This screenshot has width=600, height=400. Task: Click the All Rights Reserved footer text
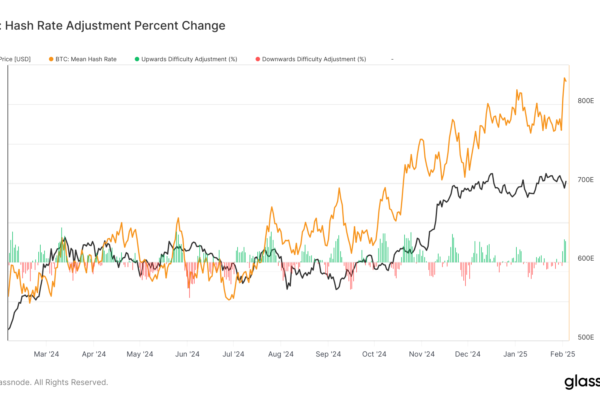click(x=70, y=382)
